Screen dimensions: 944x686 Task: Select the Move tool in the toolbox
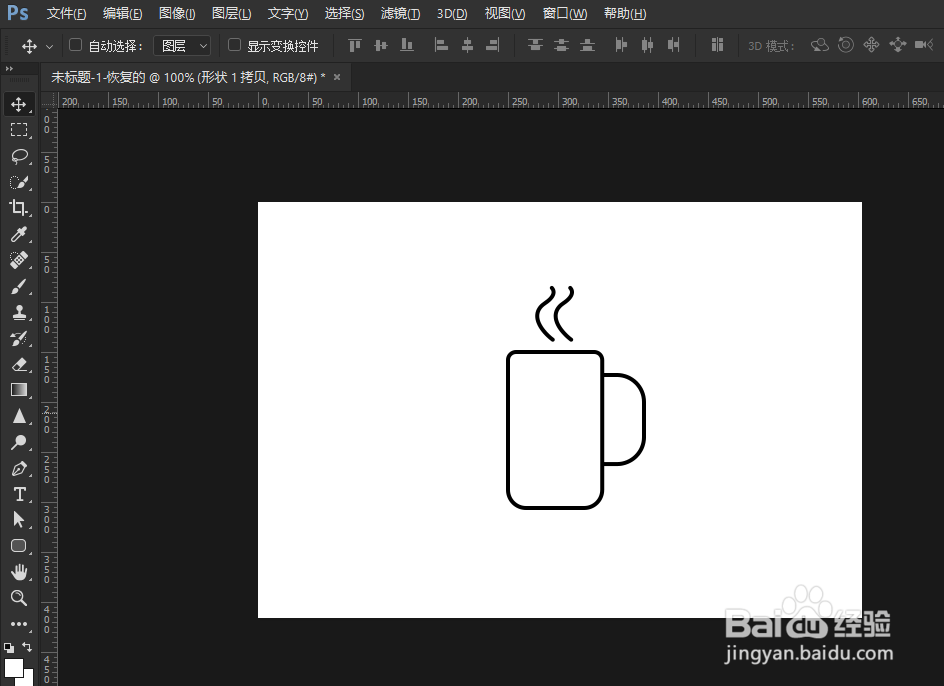(x=19, y=104)
